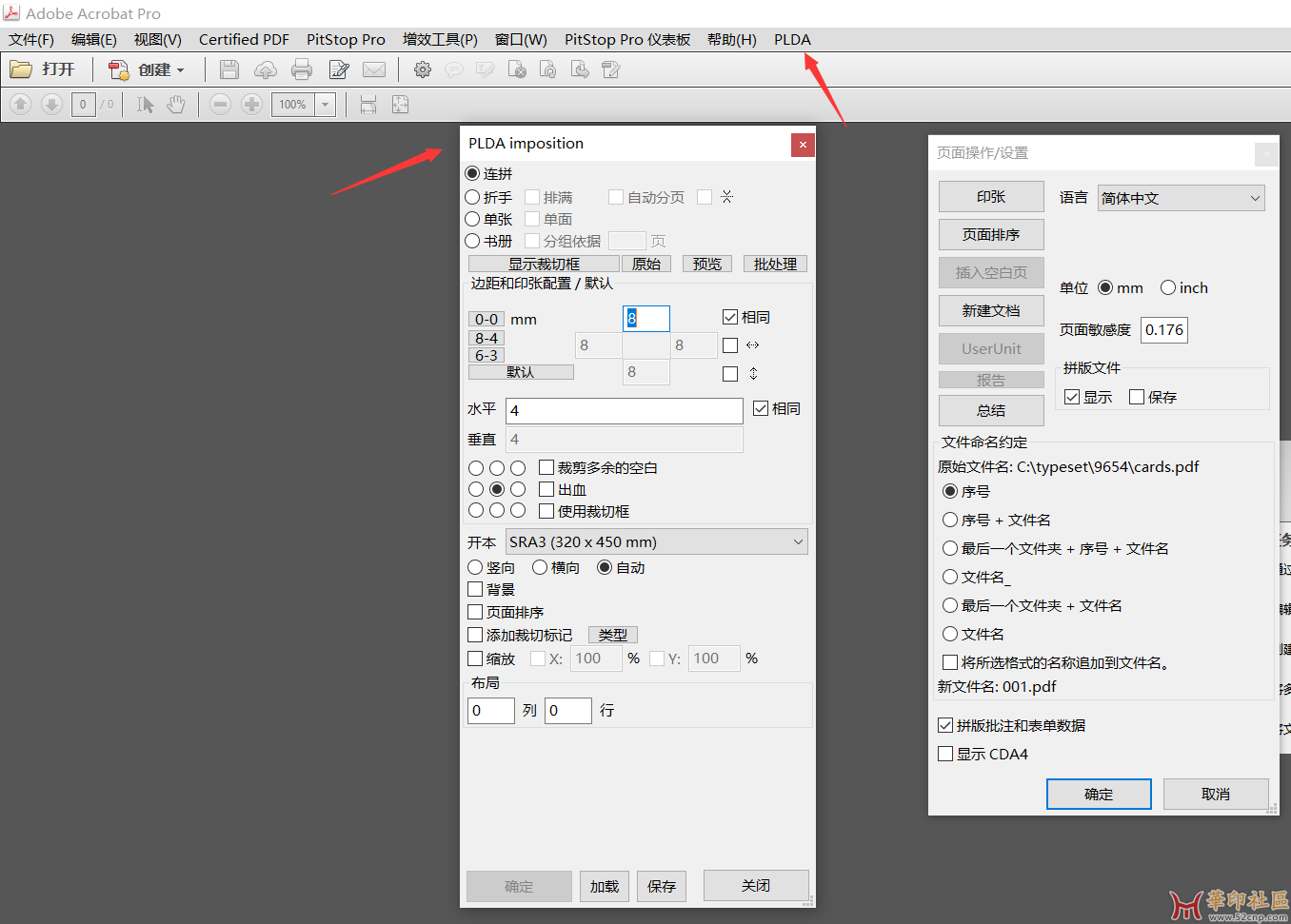Click the comment speech bubble icon
1291x924 pixels.
click(454, 69)
